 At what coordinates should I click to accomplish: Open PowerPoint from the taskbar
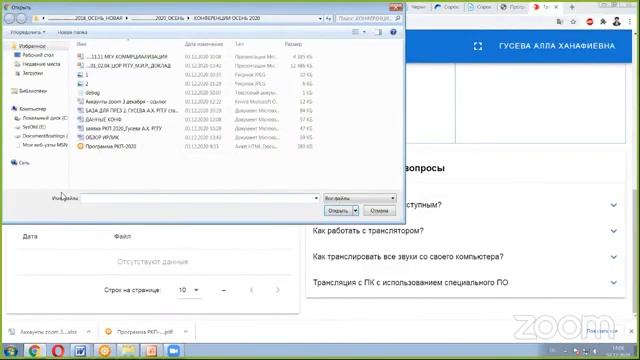coord(151,351)
